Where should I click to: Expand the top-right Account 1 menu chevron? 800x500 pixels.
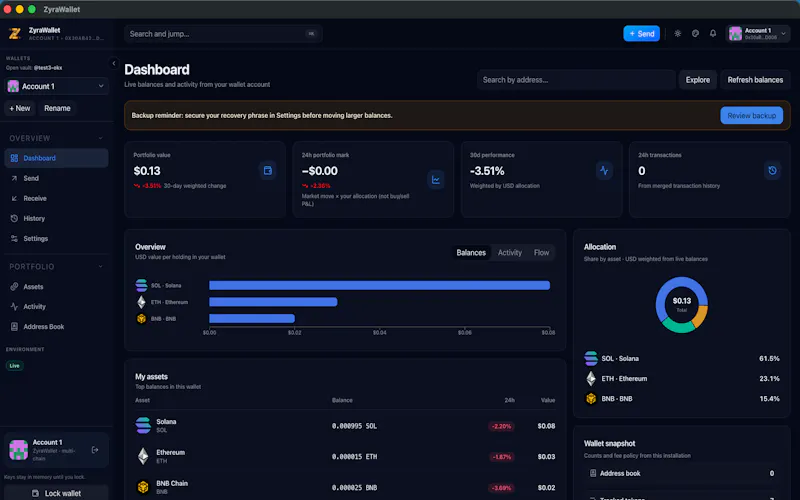pos(783,34)
